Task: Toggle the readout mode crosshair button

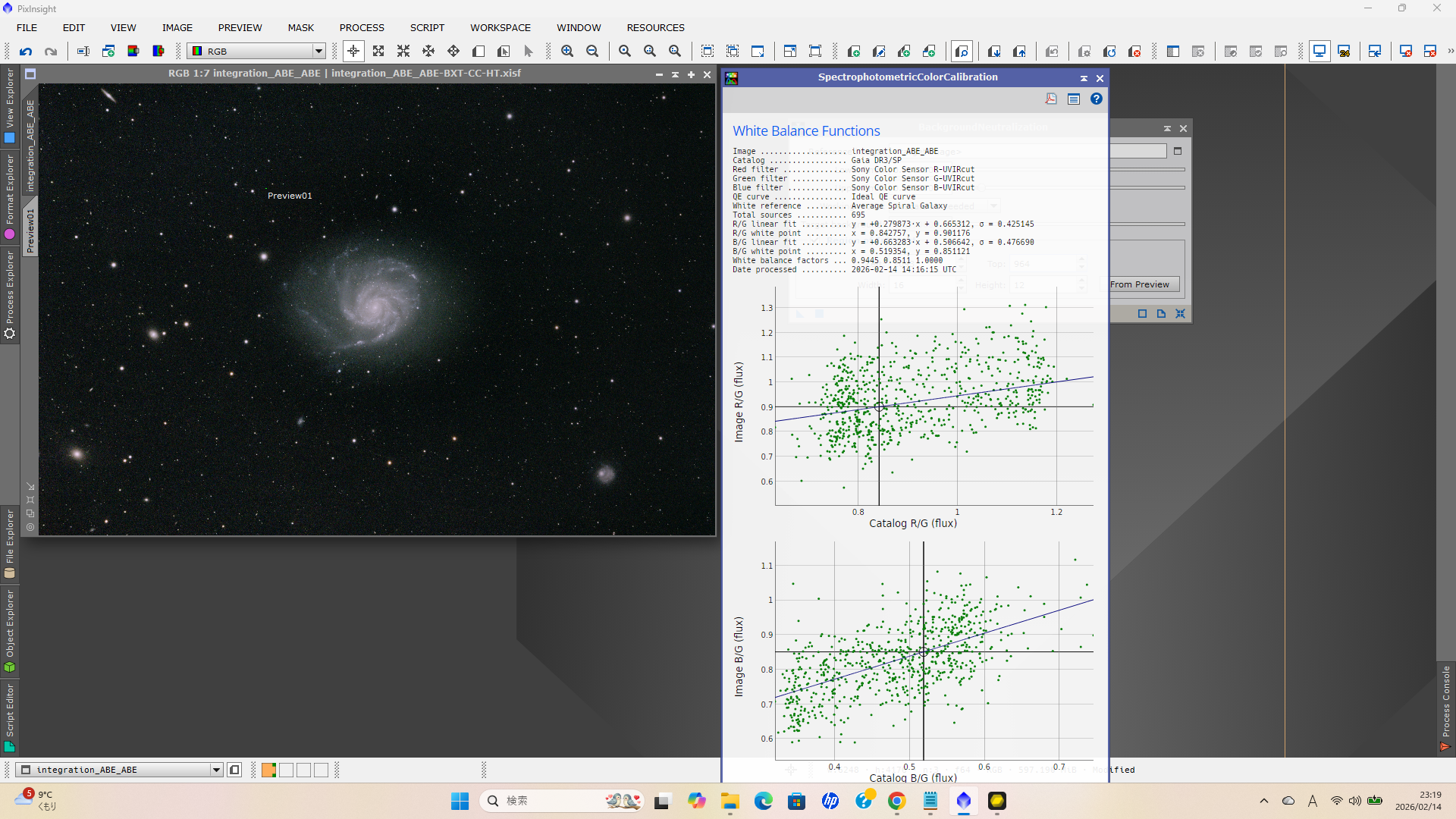Action: pyautogui.click(x=353, y=52)
